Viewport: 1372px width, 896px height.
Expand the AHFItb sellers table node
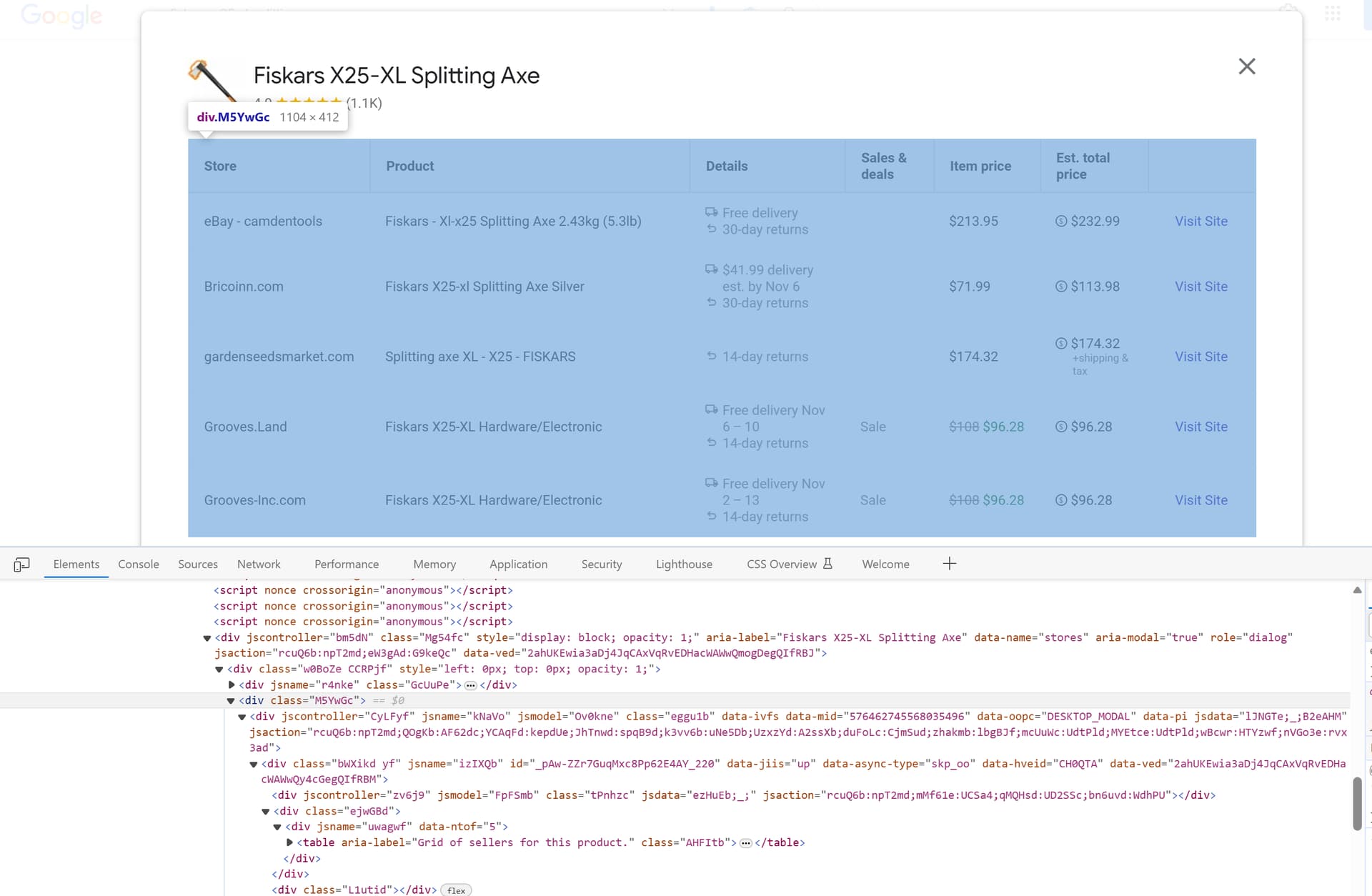pos(289,843)
